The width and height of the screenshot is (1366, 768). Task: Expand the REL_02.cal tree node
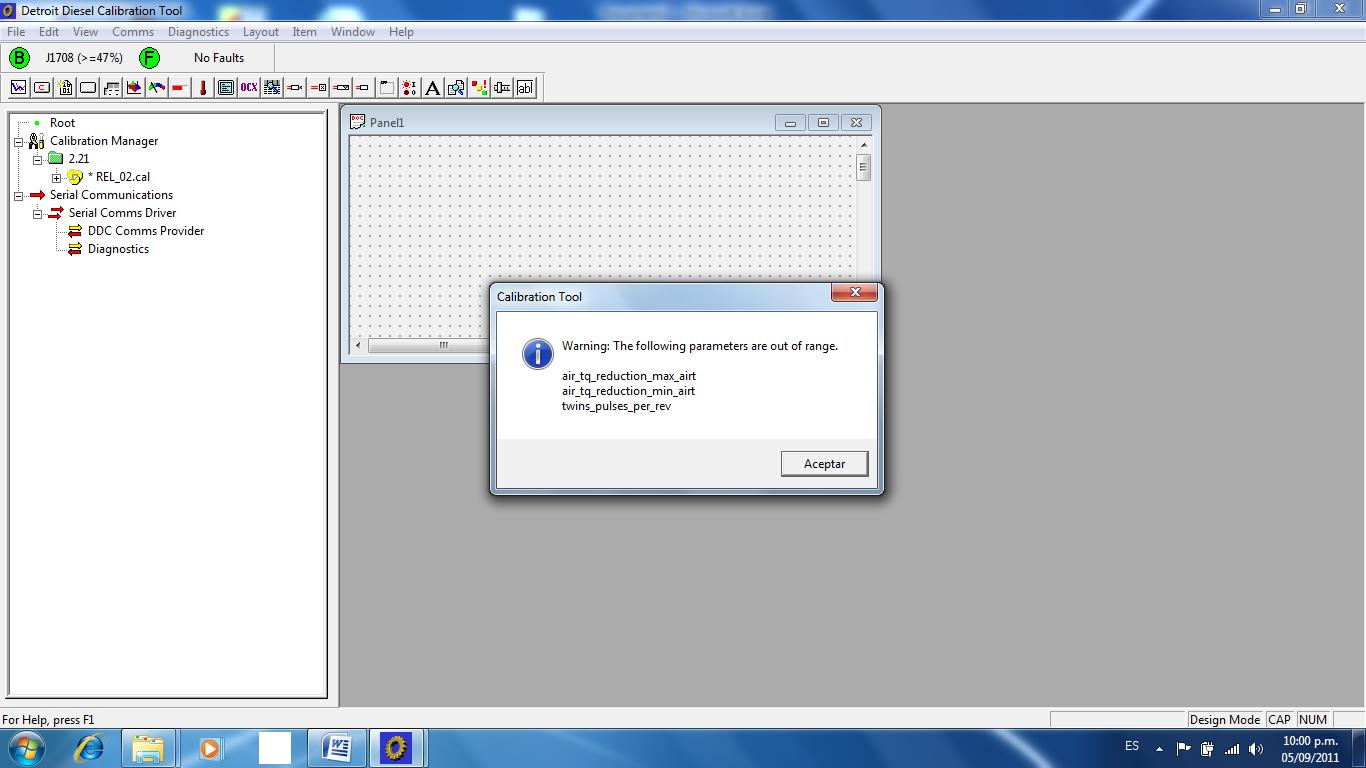pos(56,178)
